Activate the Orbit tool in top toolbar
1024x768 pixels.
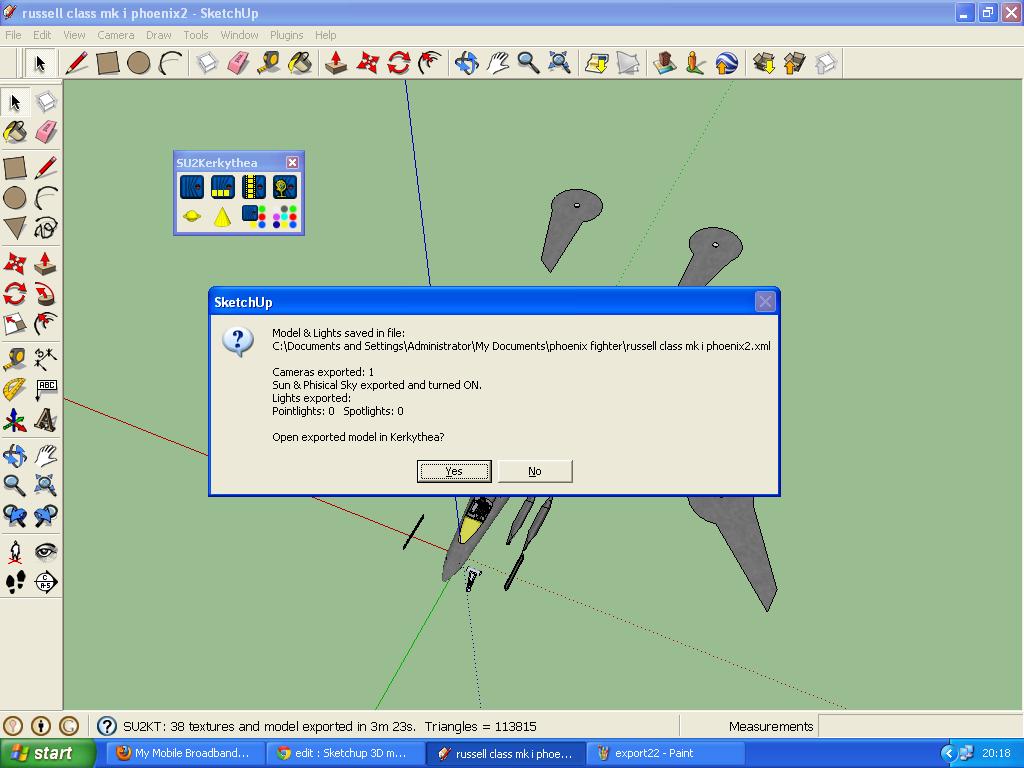[x=466, y=63]
